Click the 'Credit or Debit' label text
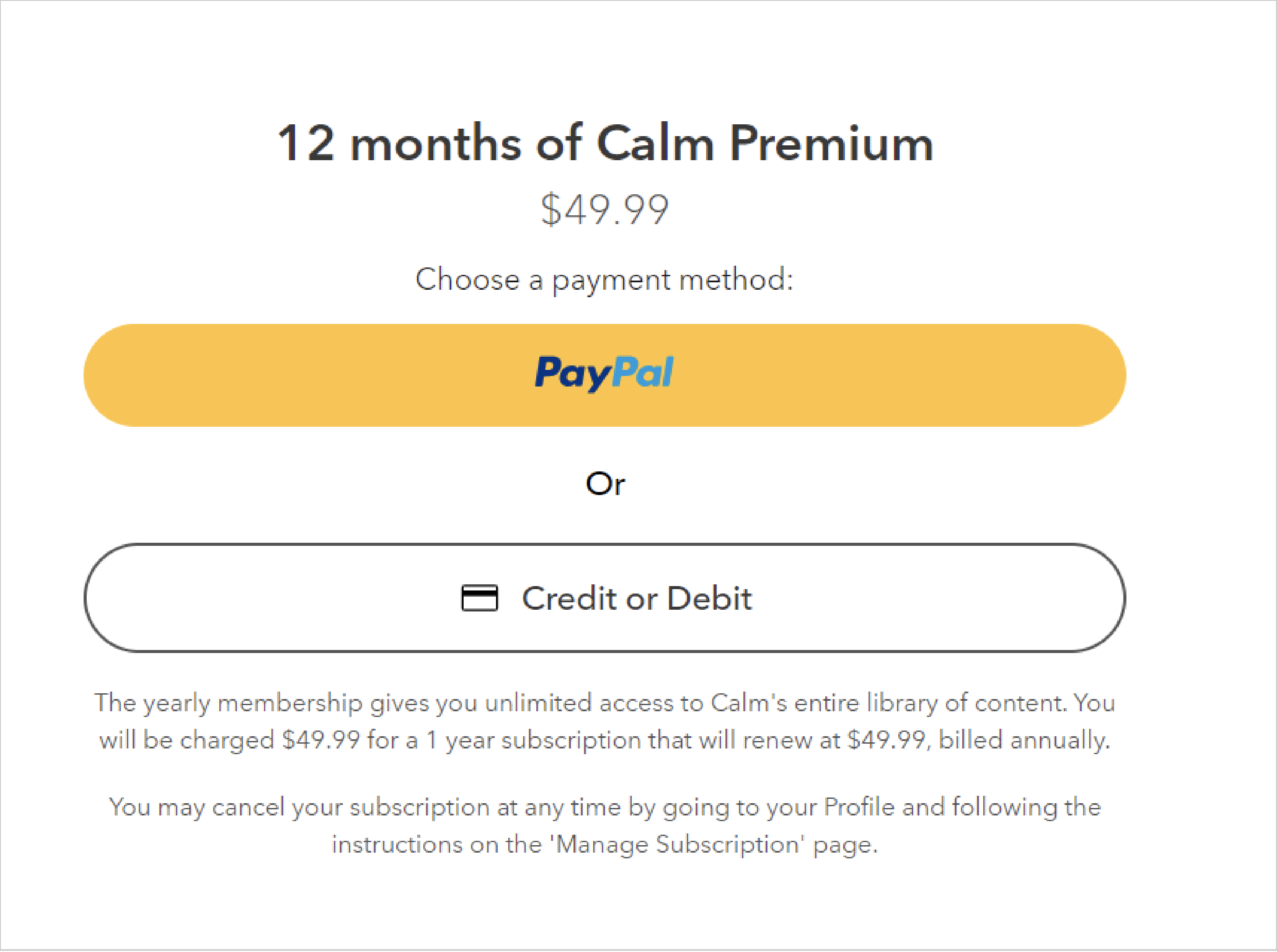This screenshot has height=952, width=1277. pyautogui.click(x=637, y=598)
